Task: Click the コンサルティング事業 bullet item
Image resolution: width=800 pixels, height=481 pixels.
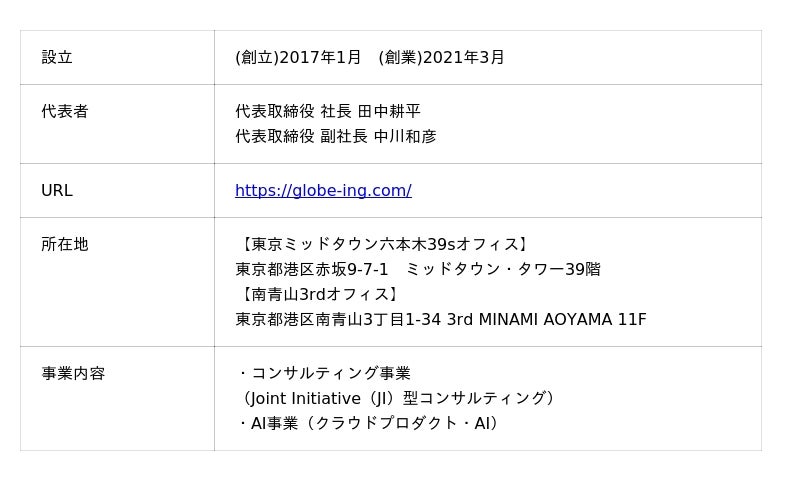Action: pyautogui.click(x=330, y=374)
